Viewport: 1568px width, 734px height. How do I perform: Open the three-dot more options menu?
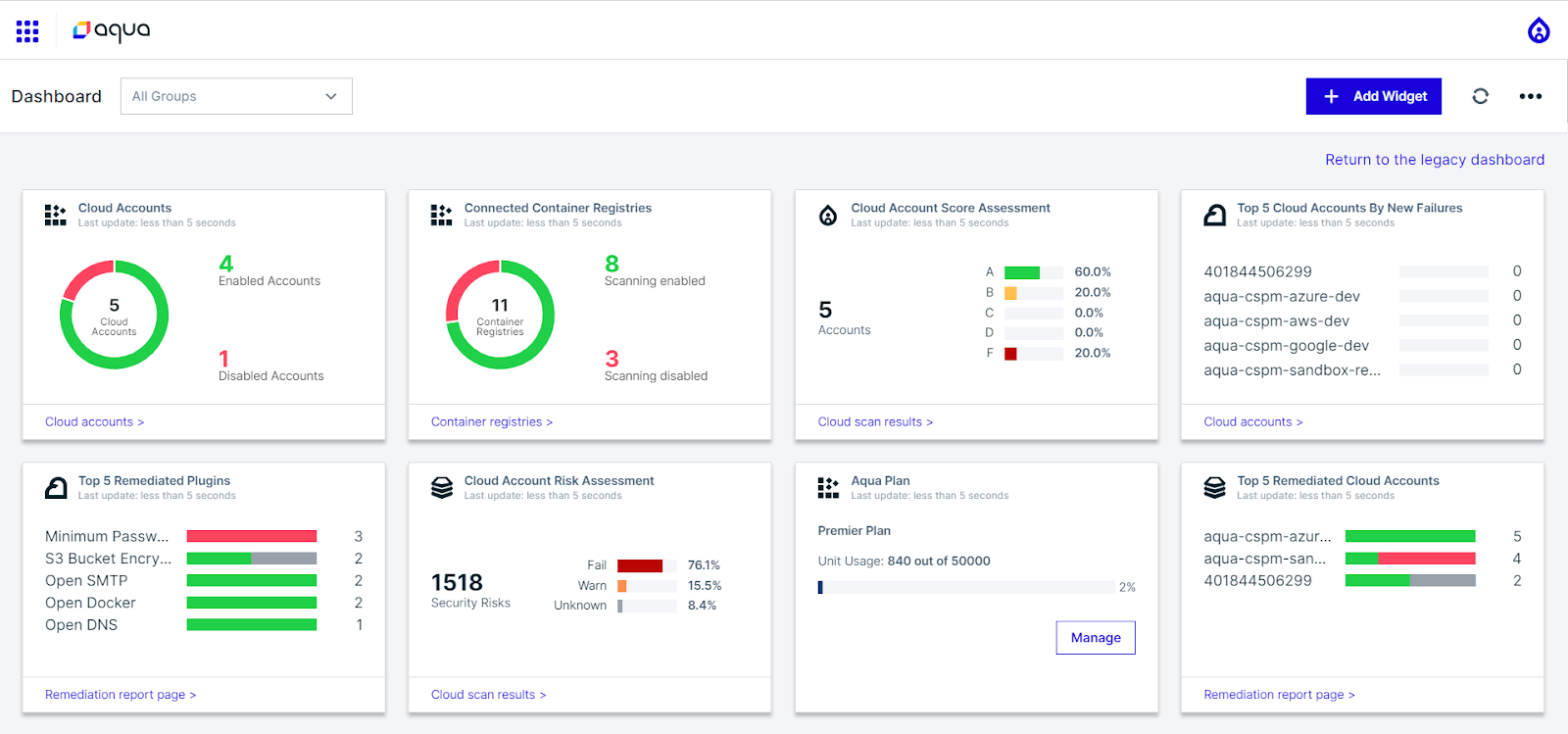1531,96
